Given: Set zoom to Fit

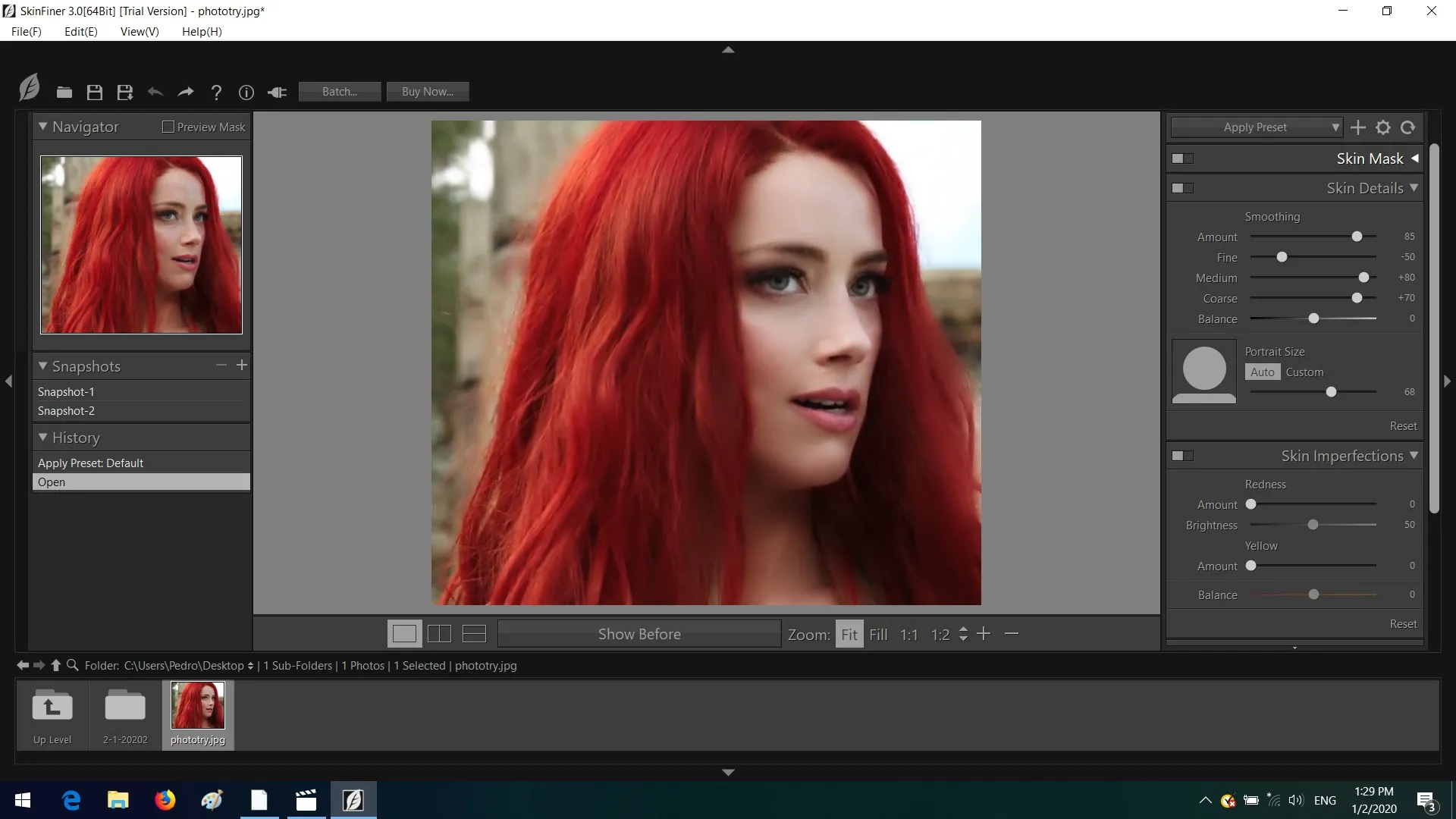Looking at the screenshot, I should click(849, 634).
